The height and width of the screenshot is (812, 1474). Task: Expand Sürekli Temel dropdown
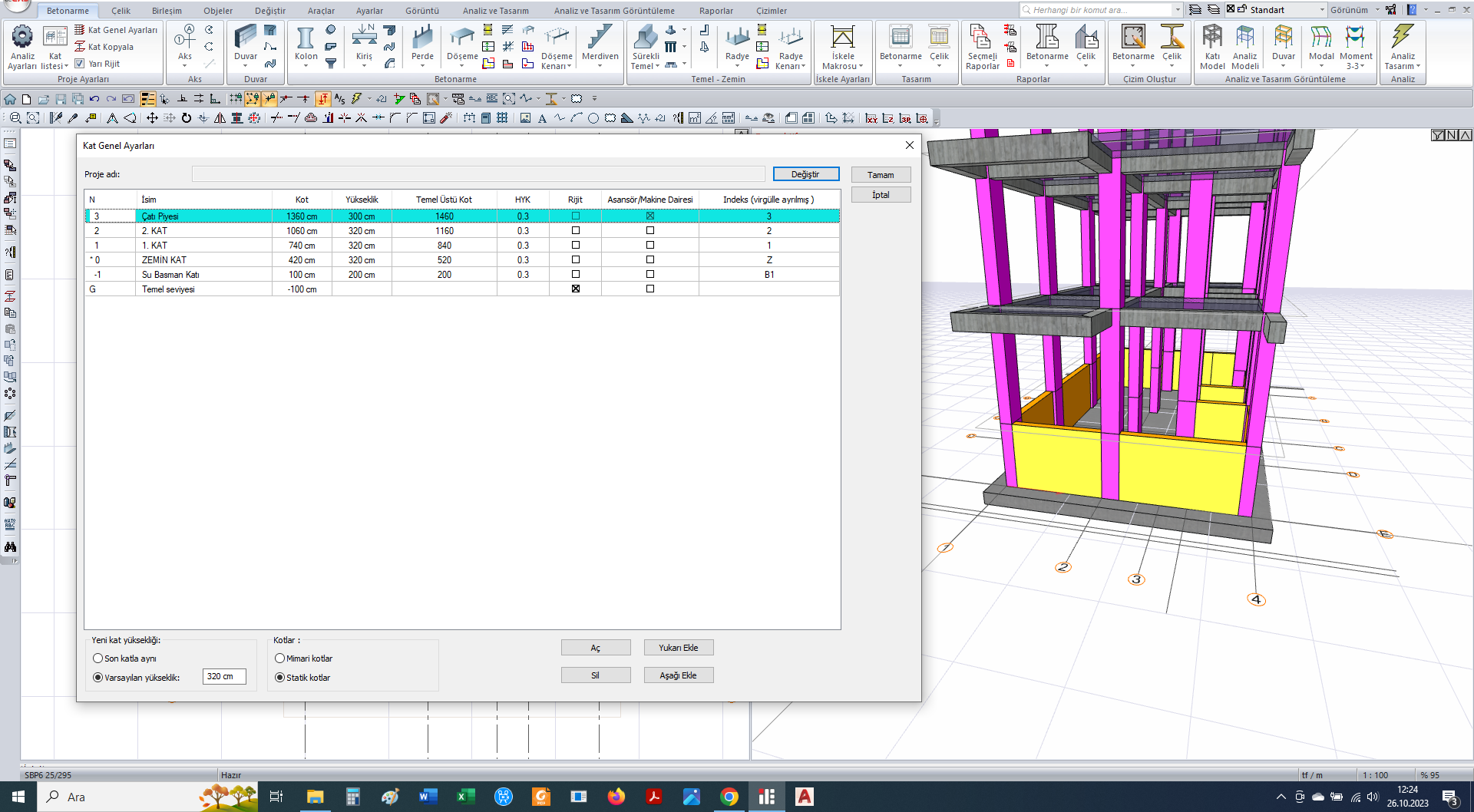(x=658, y=67)
